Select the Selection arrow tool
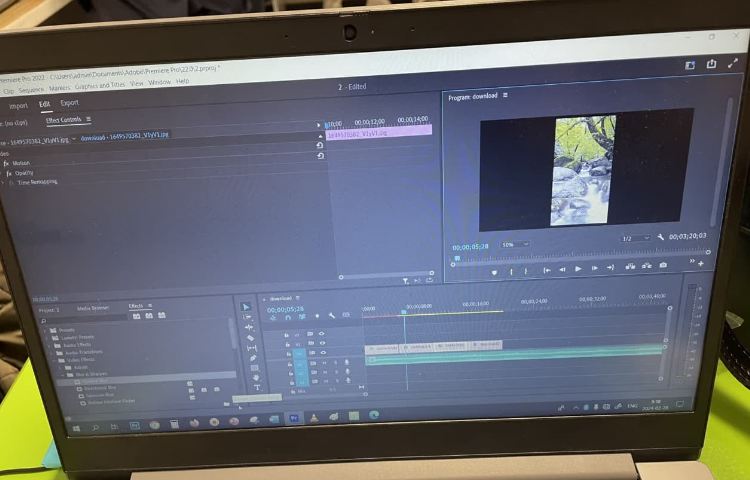 pos(247,307)
